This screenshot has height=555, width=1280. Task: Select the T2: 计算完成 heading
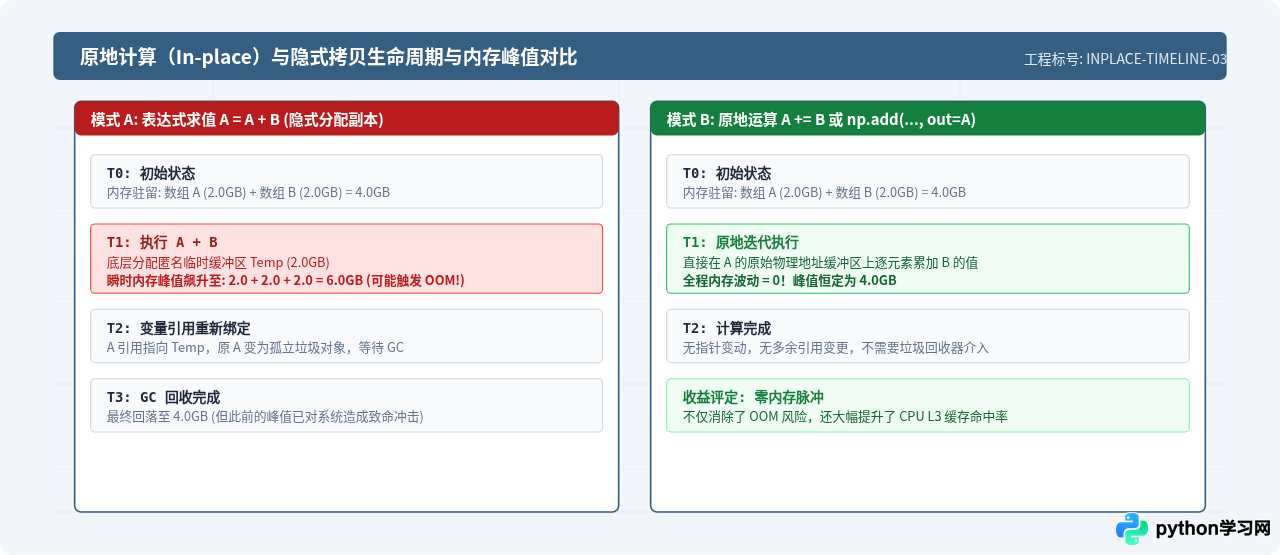coord(727,328)
